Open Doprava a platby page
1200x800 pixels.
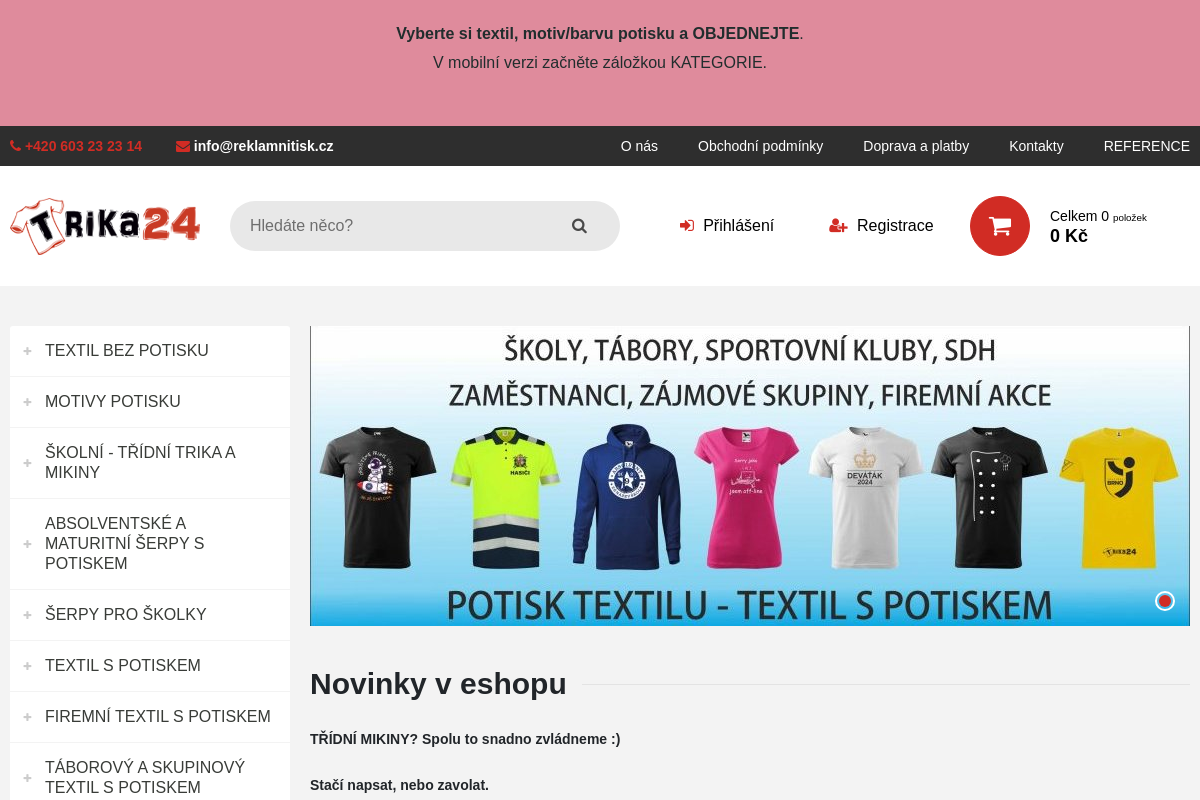point(916,146)
